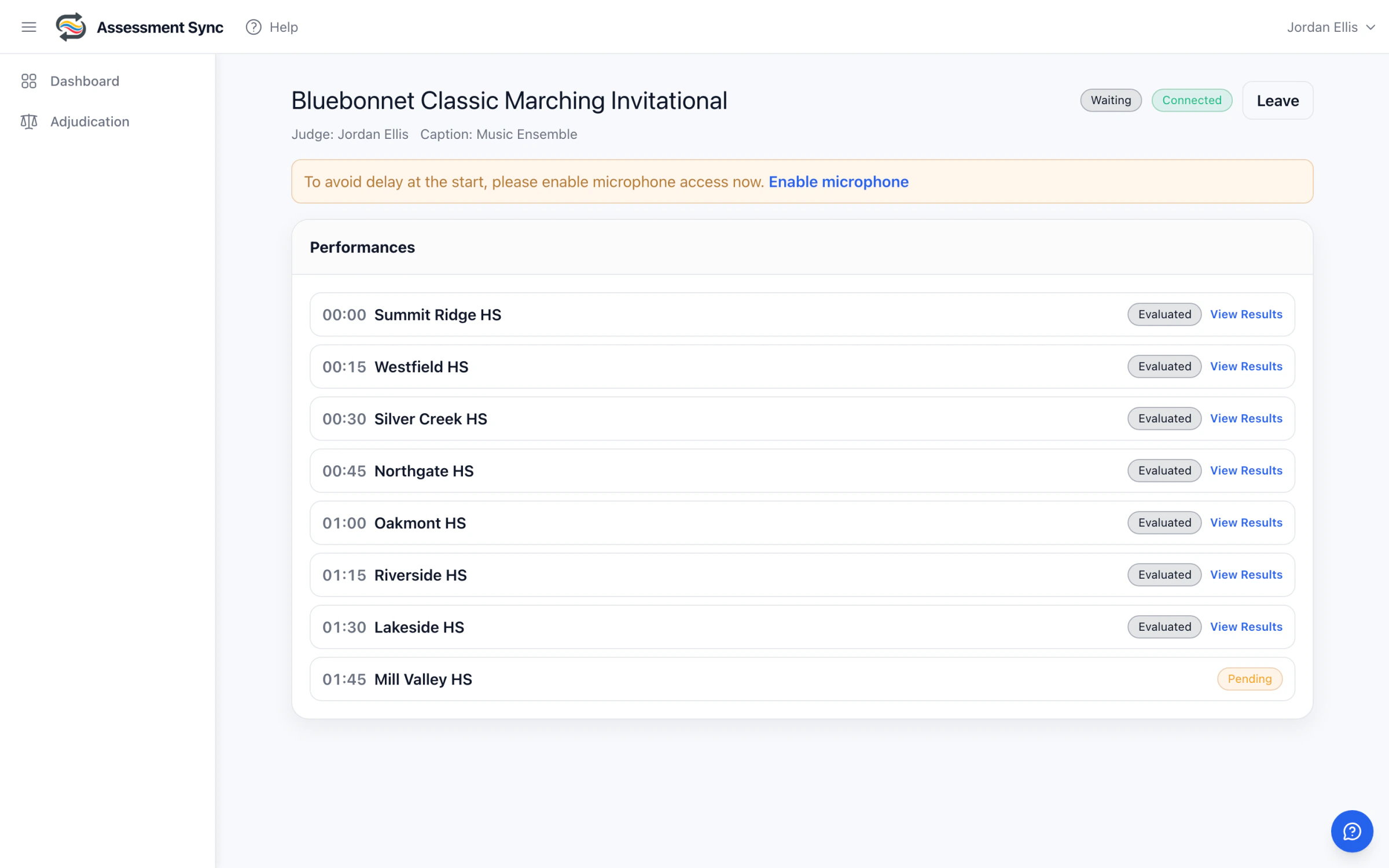1389x868 pixels.
Task: Open the support chat bubble icon
Action: [1352, 831]
